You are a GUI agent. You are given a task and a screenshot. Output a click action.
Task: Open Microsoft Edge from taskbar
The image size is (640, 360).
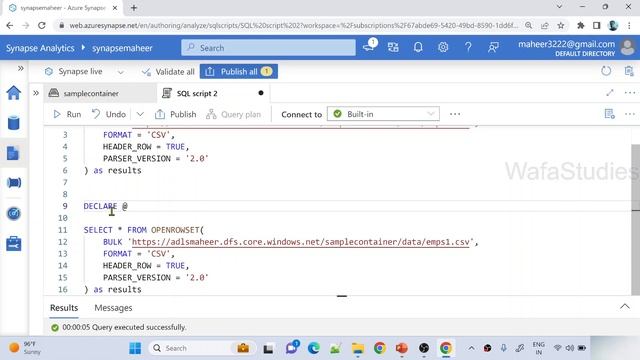(313, 348)
